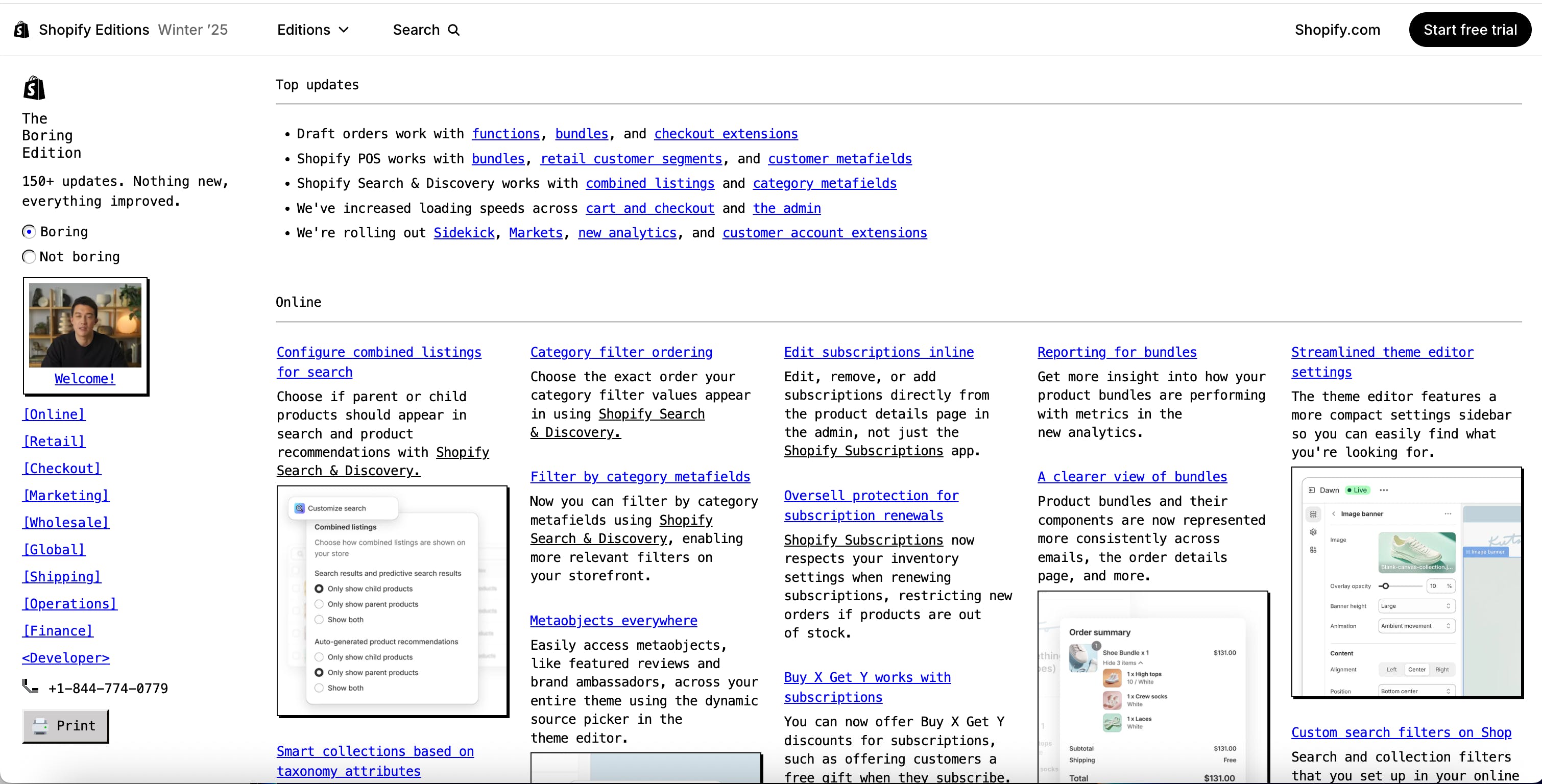Click the phone handset icon
The height and width of the screenshot is (784, 1542).
[30, 687]
